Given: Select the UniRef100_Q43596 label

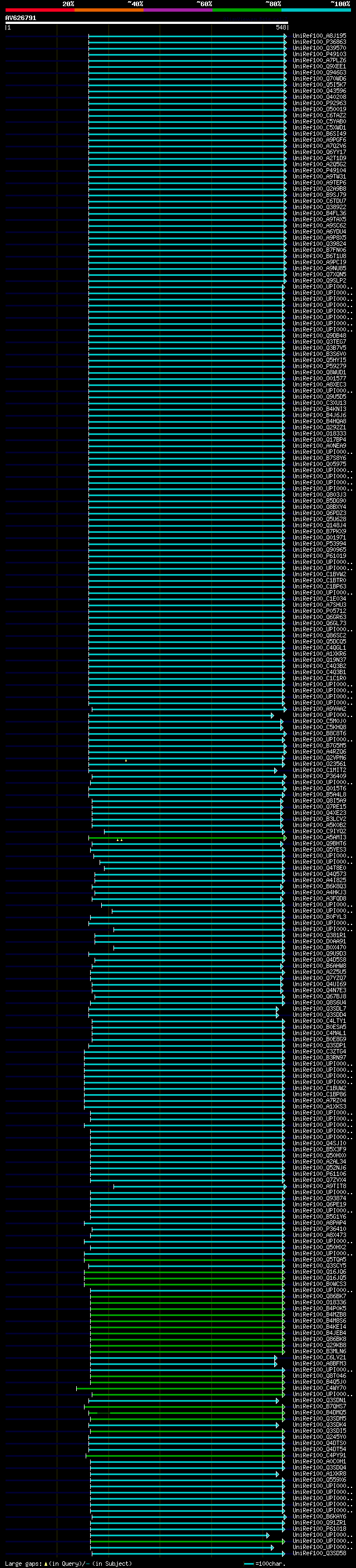Looking at the screenshot, I should pyautogui.click(x=319, y=91).
